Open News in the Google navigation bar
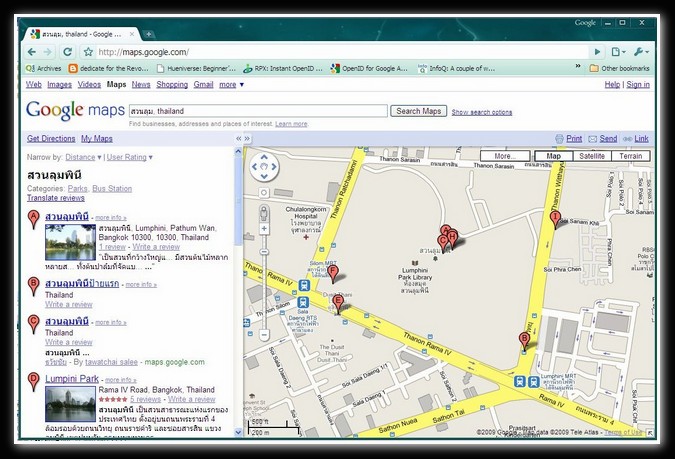Image resolution: width=675 pixels, height=459 pixels. click(x=141, y=84)
